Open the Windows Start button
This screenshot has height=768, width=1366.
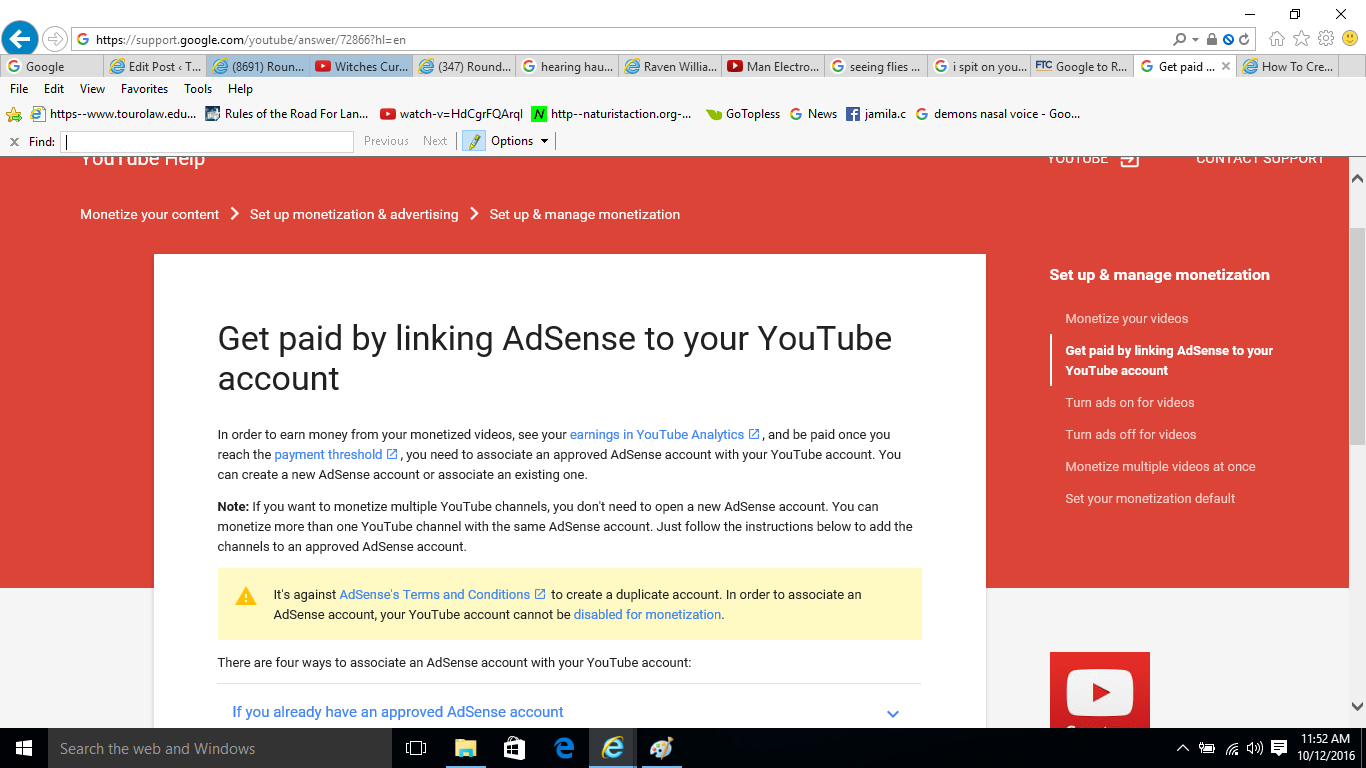(x=24, y=748)
